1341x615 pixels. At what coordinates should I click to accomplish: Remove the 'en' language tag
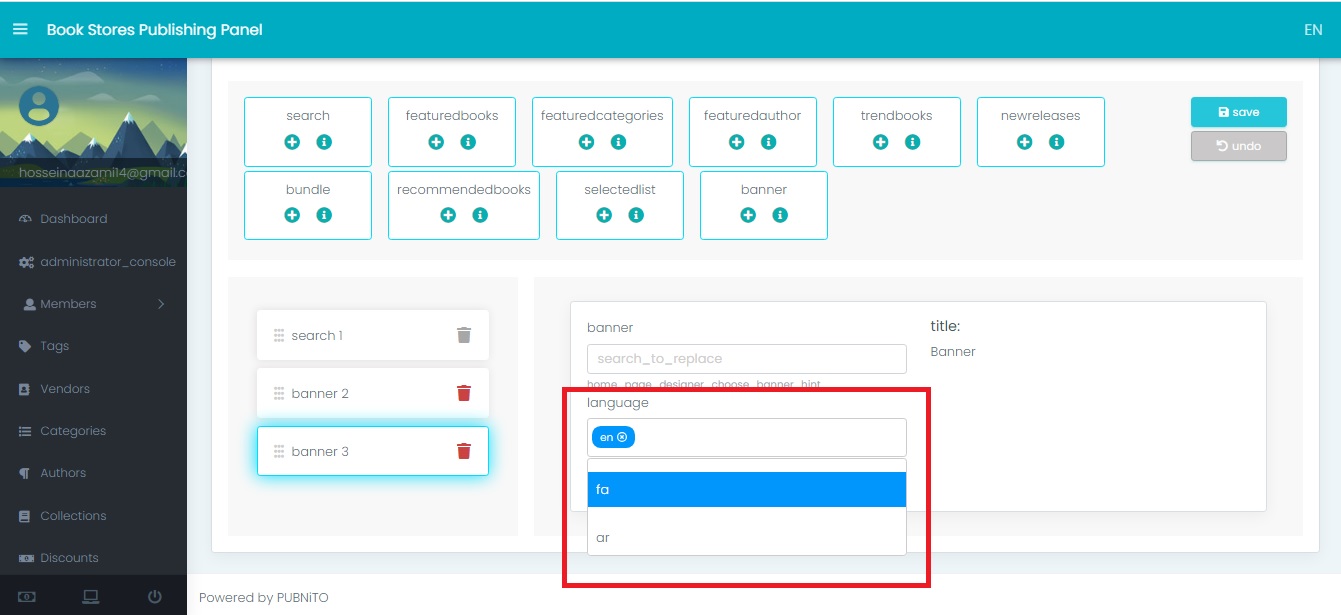622,437
